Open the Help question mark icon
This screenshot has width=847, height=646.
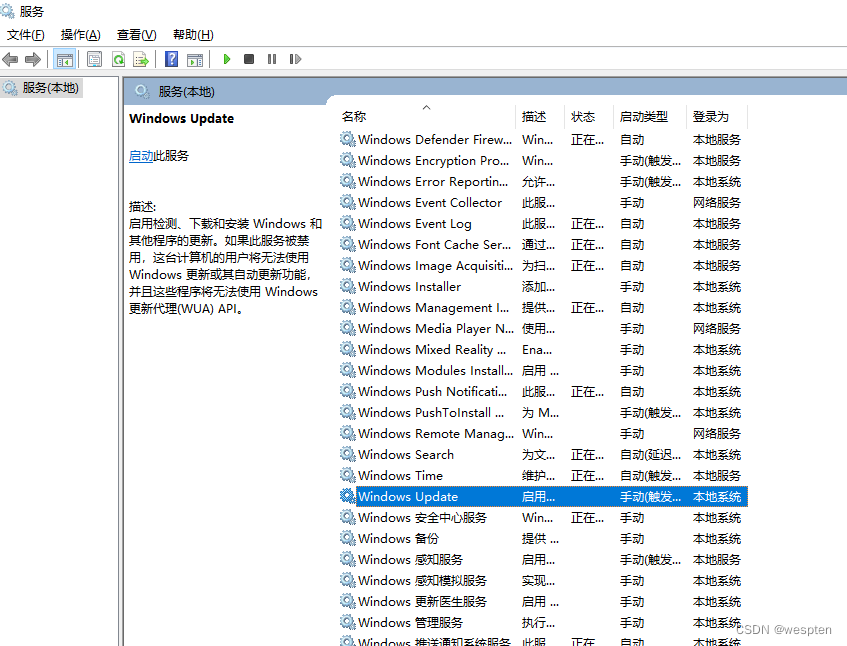(x=171, y=59)
